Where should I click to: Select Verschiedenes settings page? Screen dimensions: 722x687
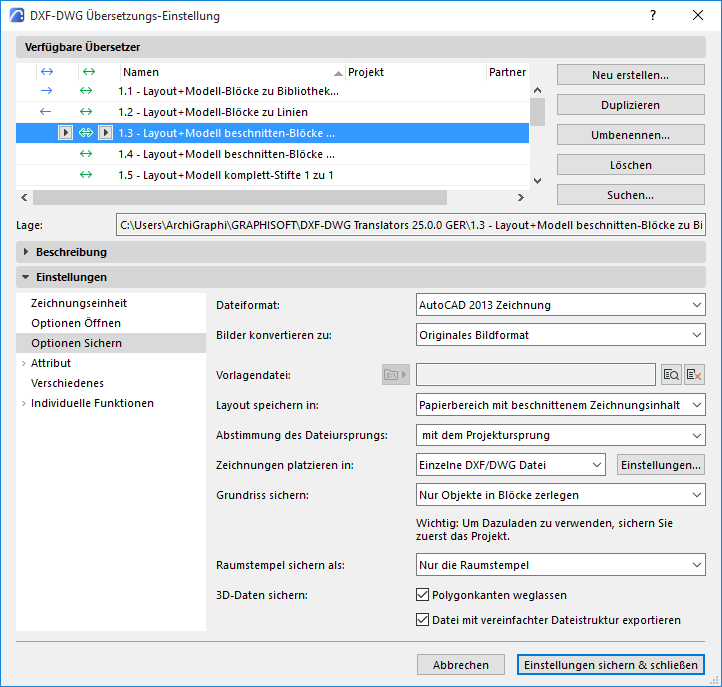[67, 383]
